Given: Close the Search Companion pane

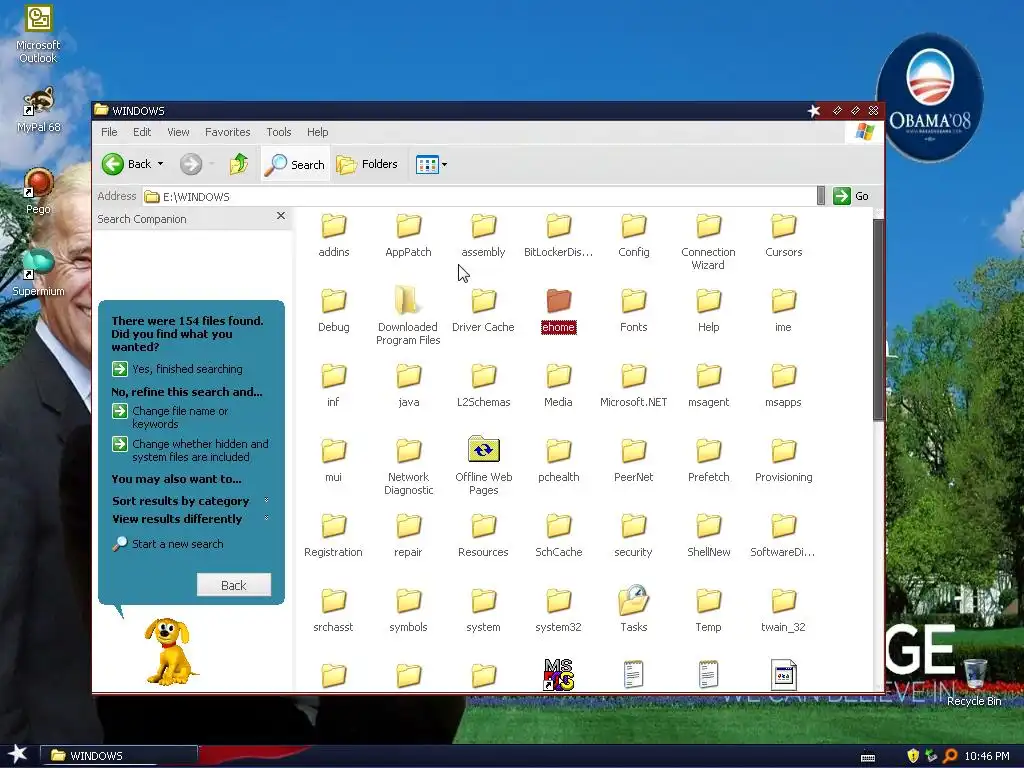Looking at the screenshot, I should click(x=281, y=216).
